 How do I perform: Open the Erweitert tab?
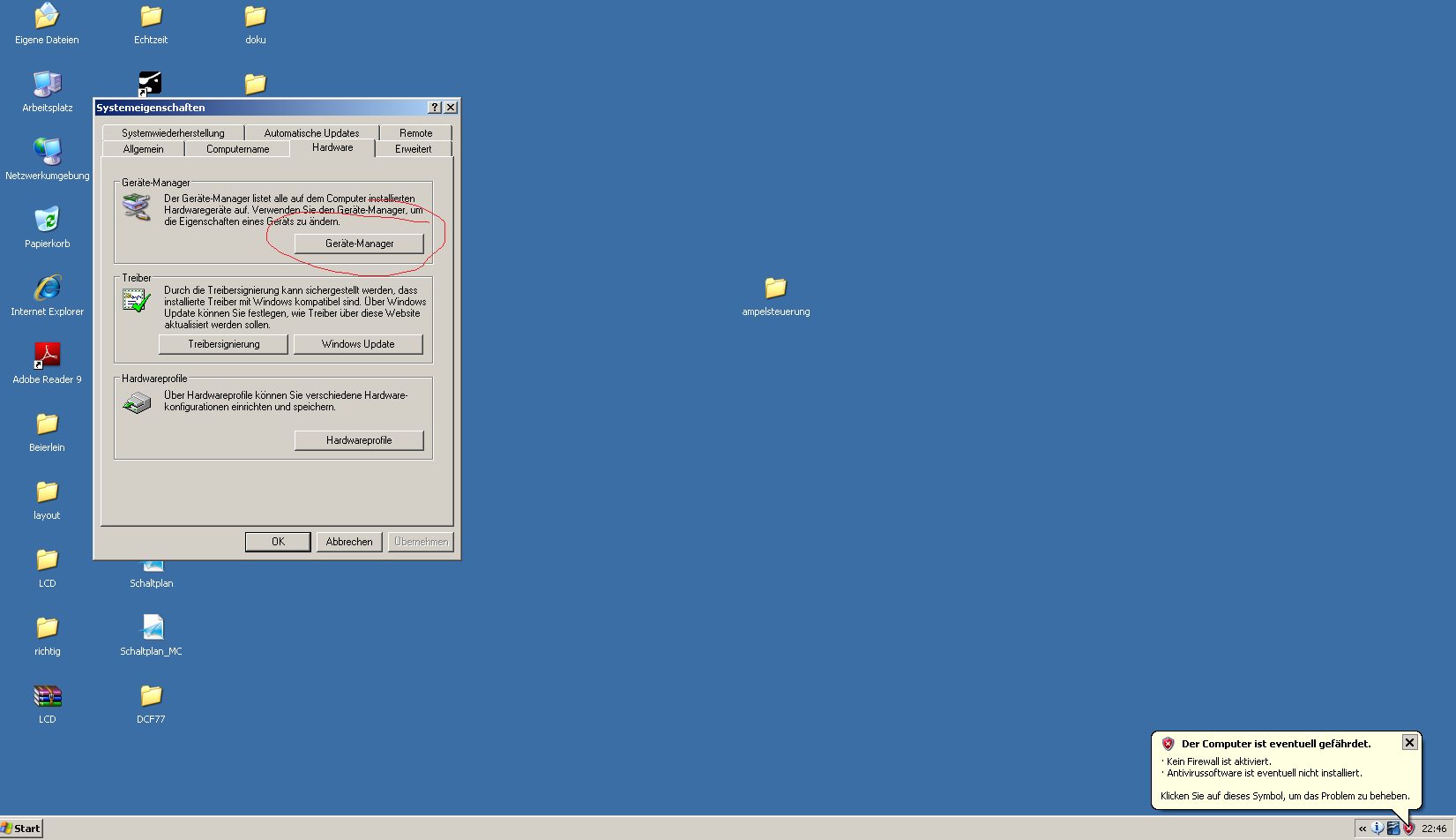coord(413,149)
